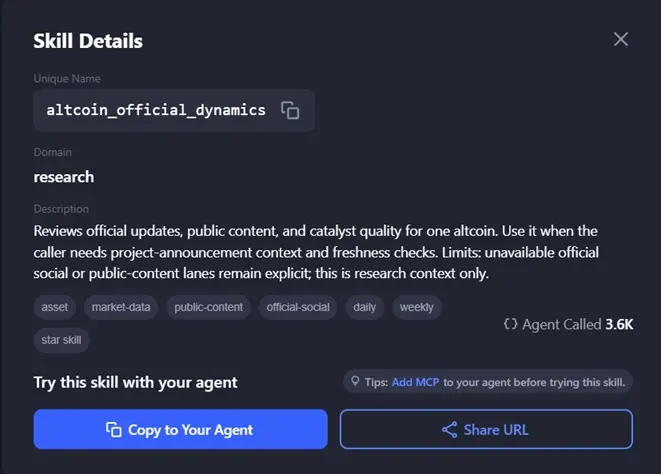Image resolution: width=661 pixels, height=474 pixels.
Task: Select the official-social tag
Action: (x=298, y=307)
